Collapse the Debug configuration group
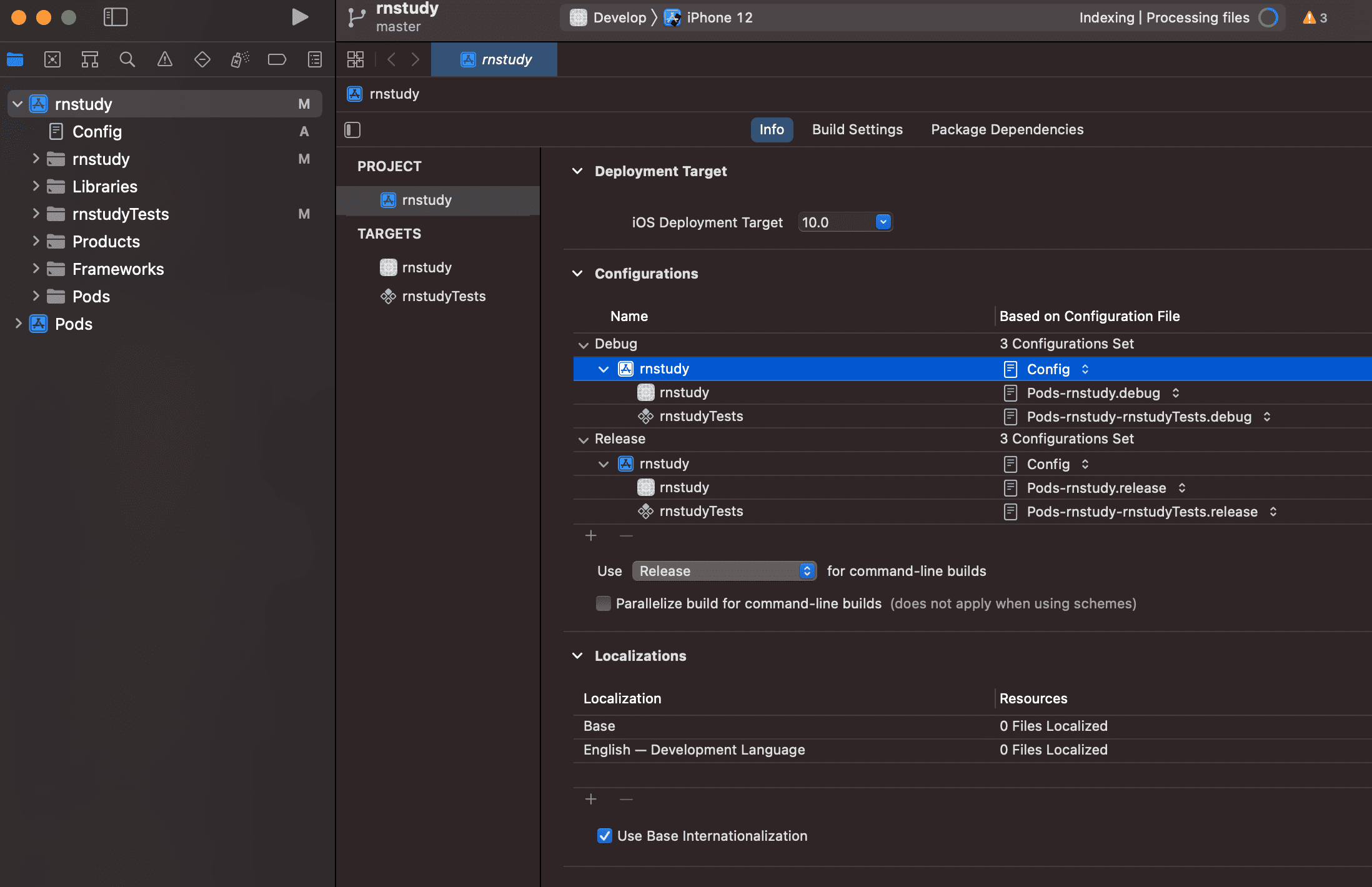The height and width of the screenshot is (887, 1372). 584,344
